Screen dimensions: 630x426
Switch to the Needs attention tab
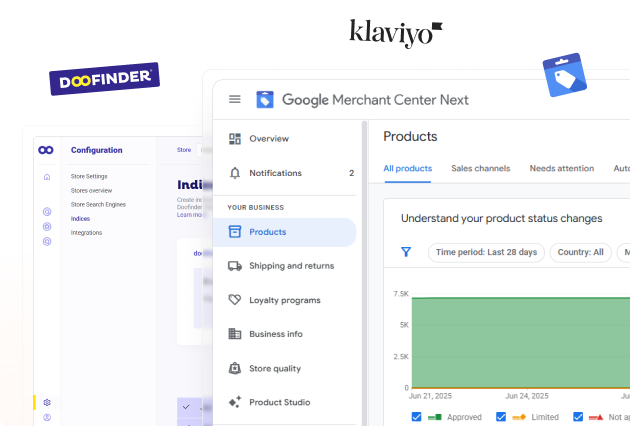click(x=561, y=169)
